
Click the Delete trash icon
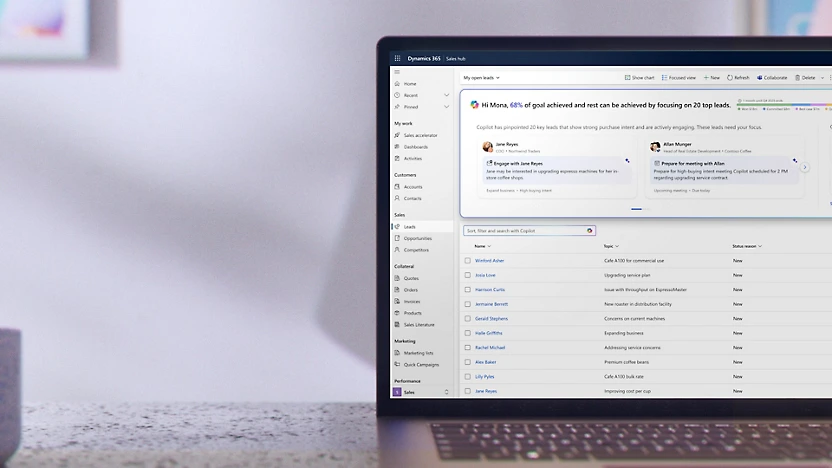pyautogui.click(x=798, y=77)
